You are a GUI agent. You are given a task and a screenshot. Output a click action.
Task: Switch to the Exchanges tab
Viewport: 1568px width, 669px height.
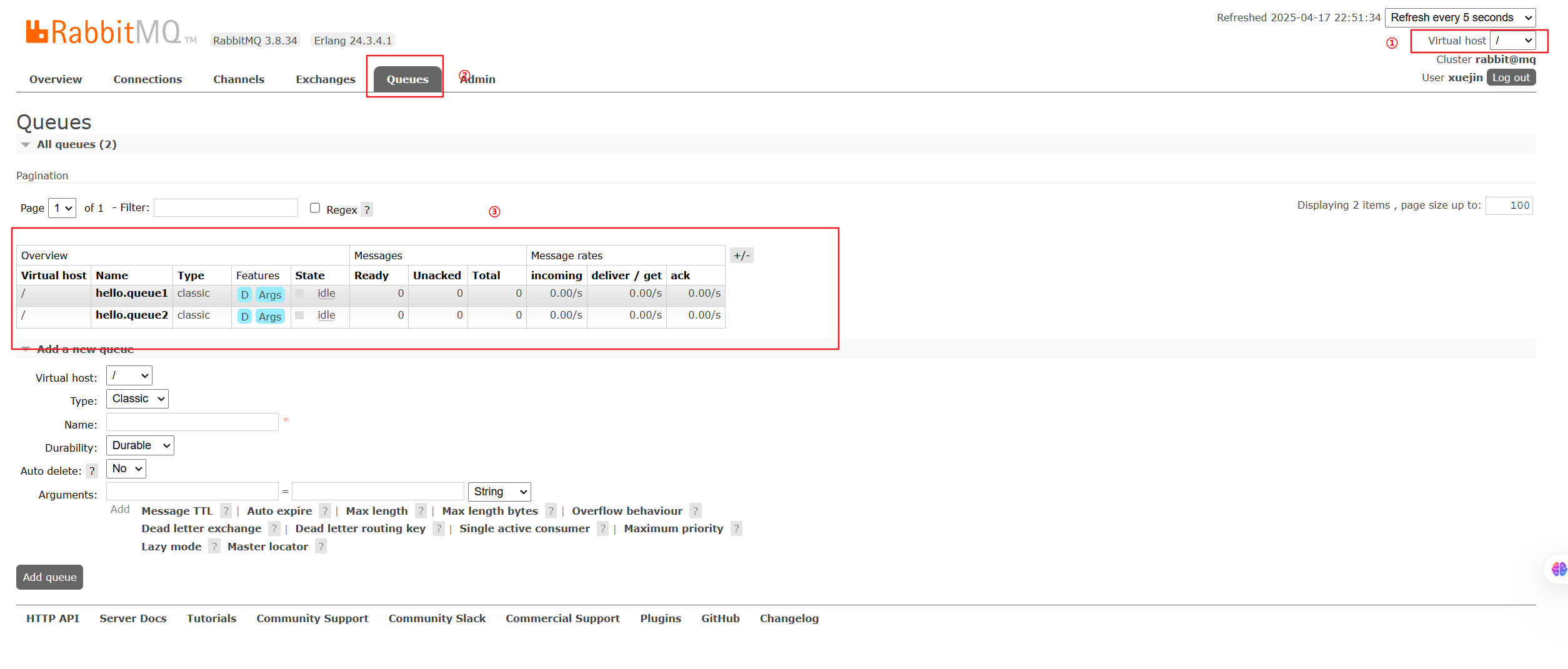click(325, 79)
